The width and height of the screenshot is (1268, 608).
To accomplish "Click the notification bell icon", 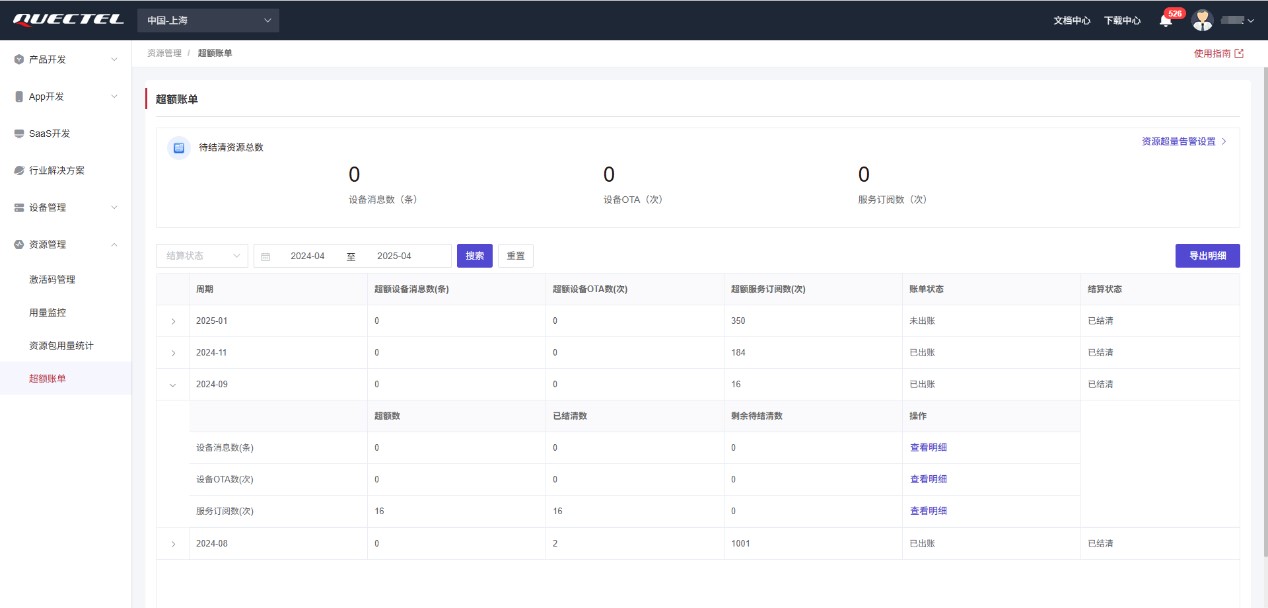I will pyautogui.click(x=1165, y=21).
